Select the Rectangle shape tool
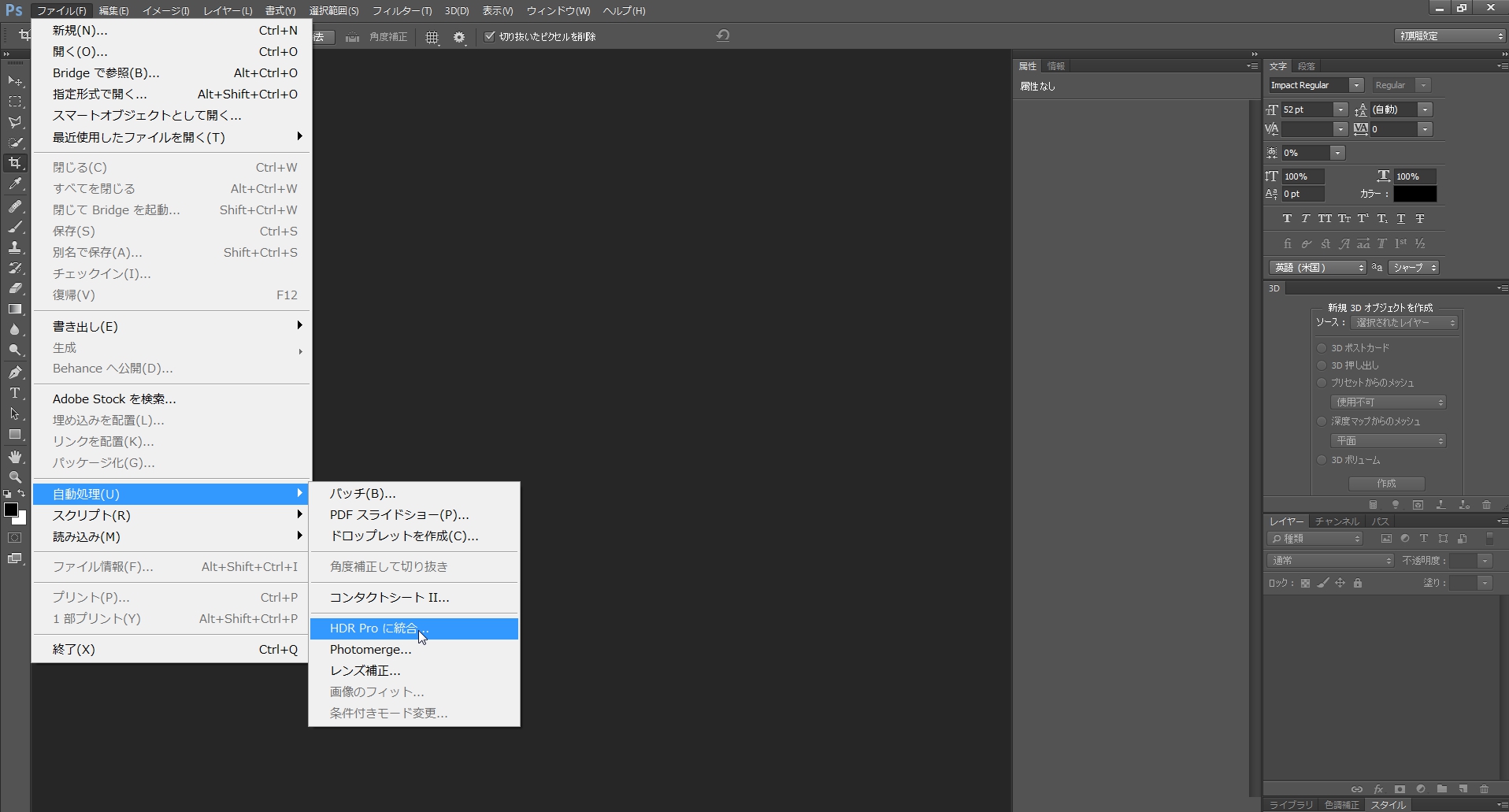1509x812 pixels. tap(15, 434)
